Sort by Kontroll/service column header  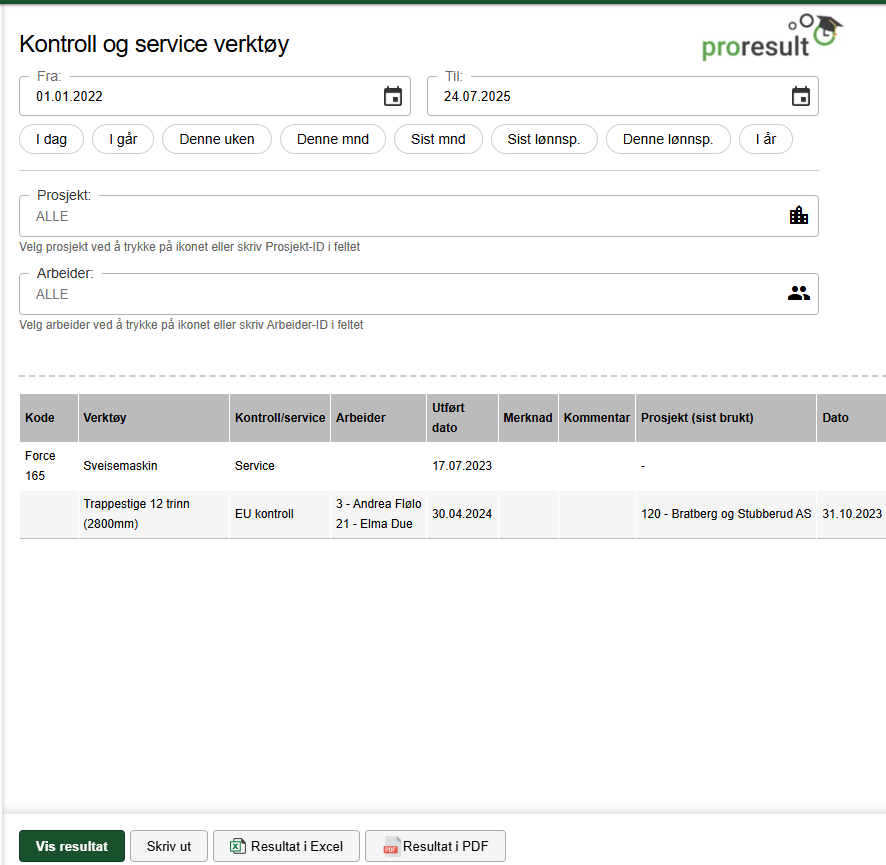(x=280, y=418)
